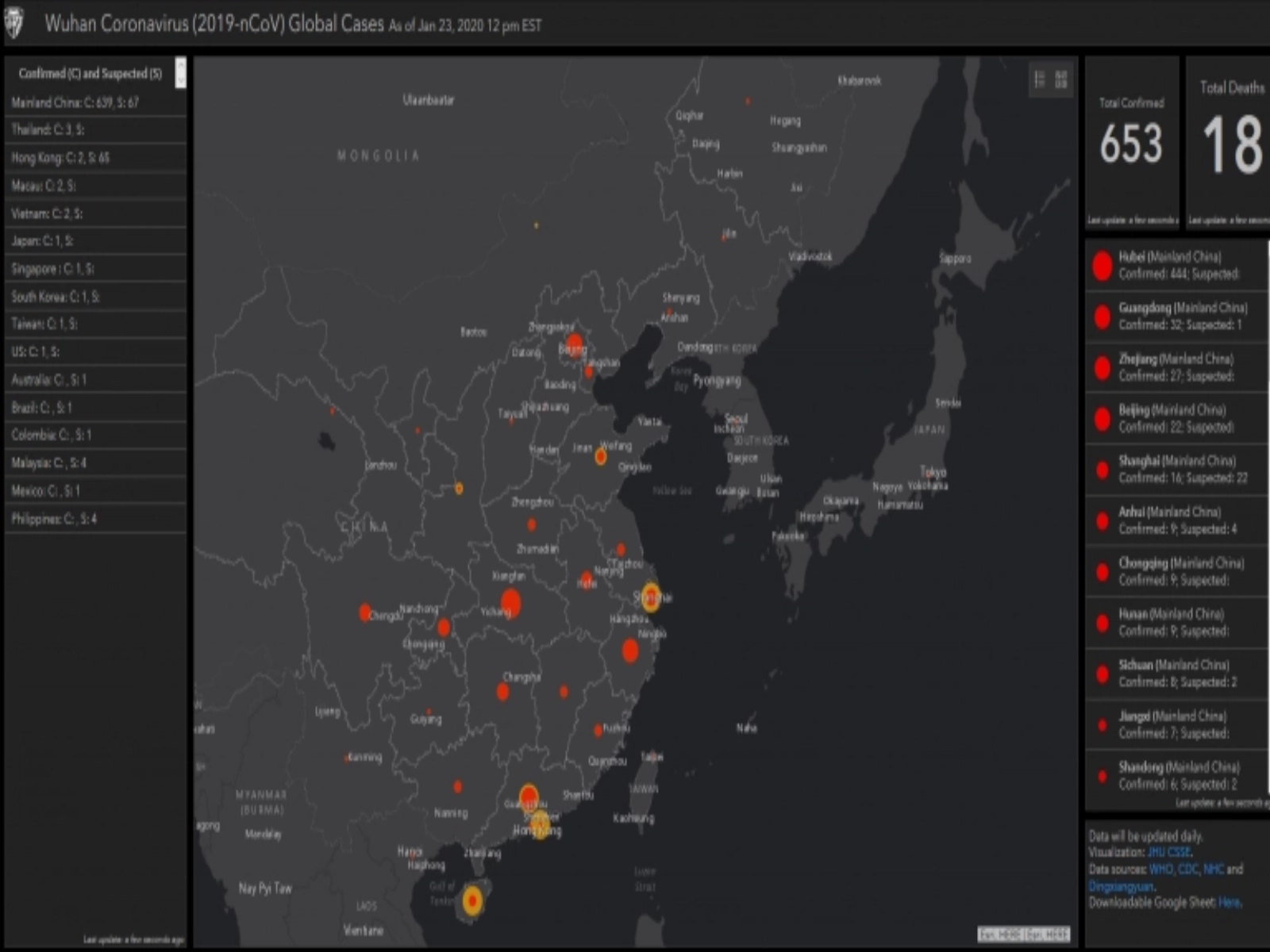The width and height of the screenshot is (1270, 952).
Task: Open the CDC data source link
Action: [x=1188, y=869]
